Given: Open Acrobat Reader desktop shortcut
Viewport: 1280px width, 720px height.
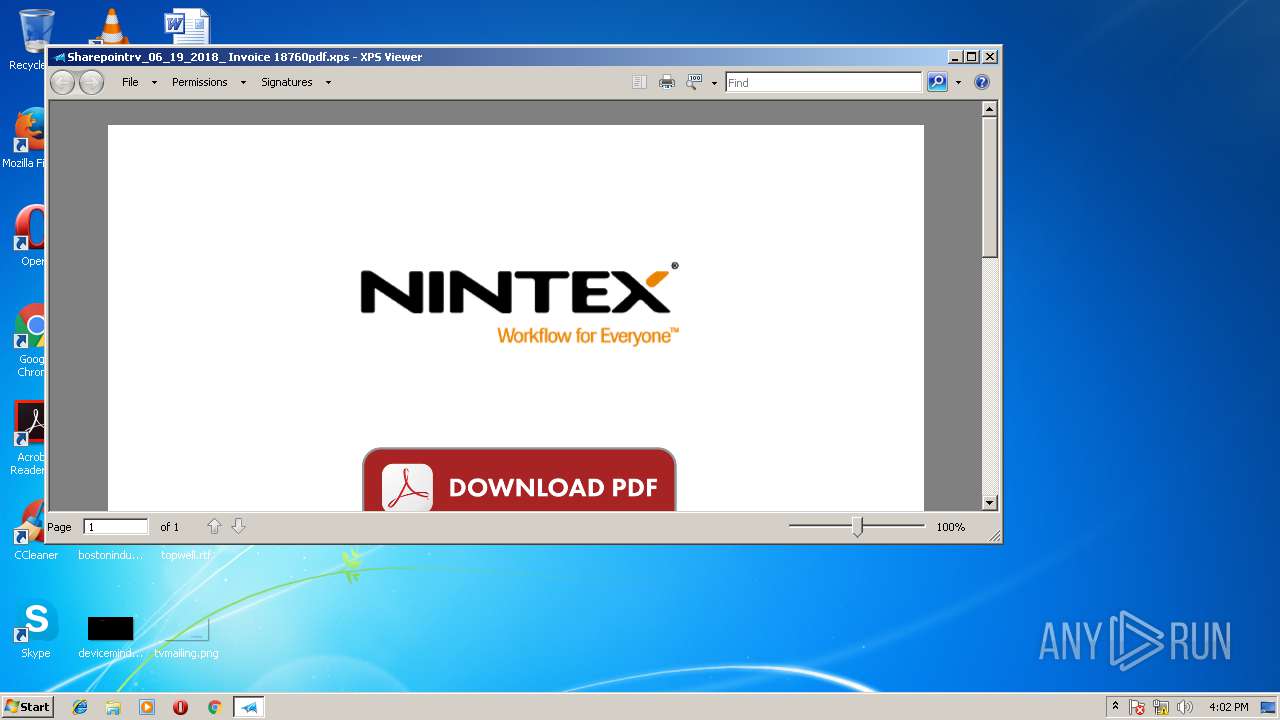Looking at the screenshot, I should (30, 438).
